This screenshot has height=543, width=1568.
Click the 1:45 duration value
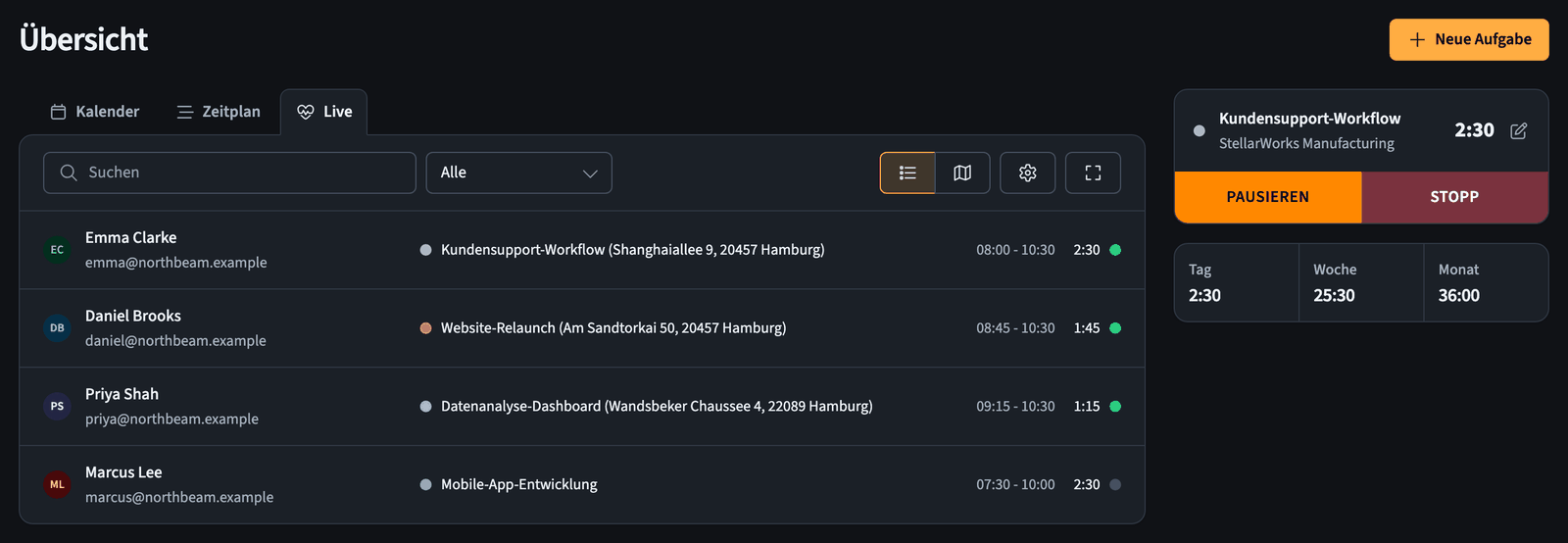pos(1087,328)
